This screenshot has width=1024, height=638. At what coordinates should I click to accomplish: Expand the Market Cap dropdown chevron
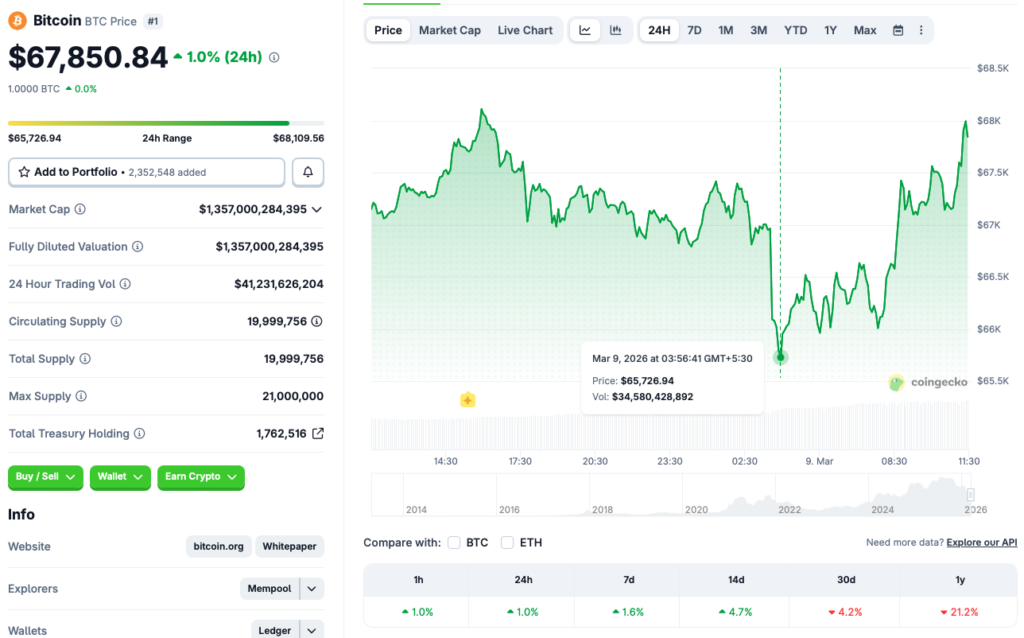[317, 209]
